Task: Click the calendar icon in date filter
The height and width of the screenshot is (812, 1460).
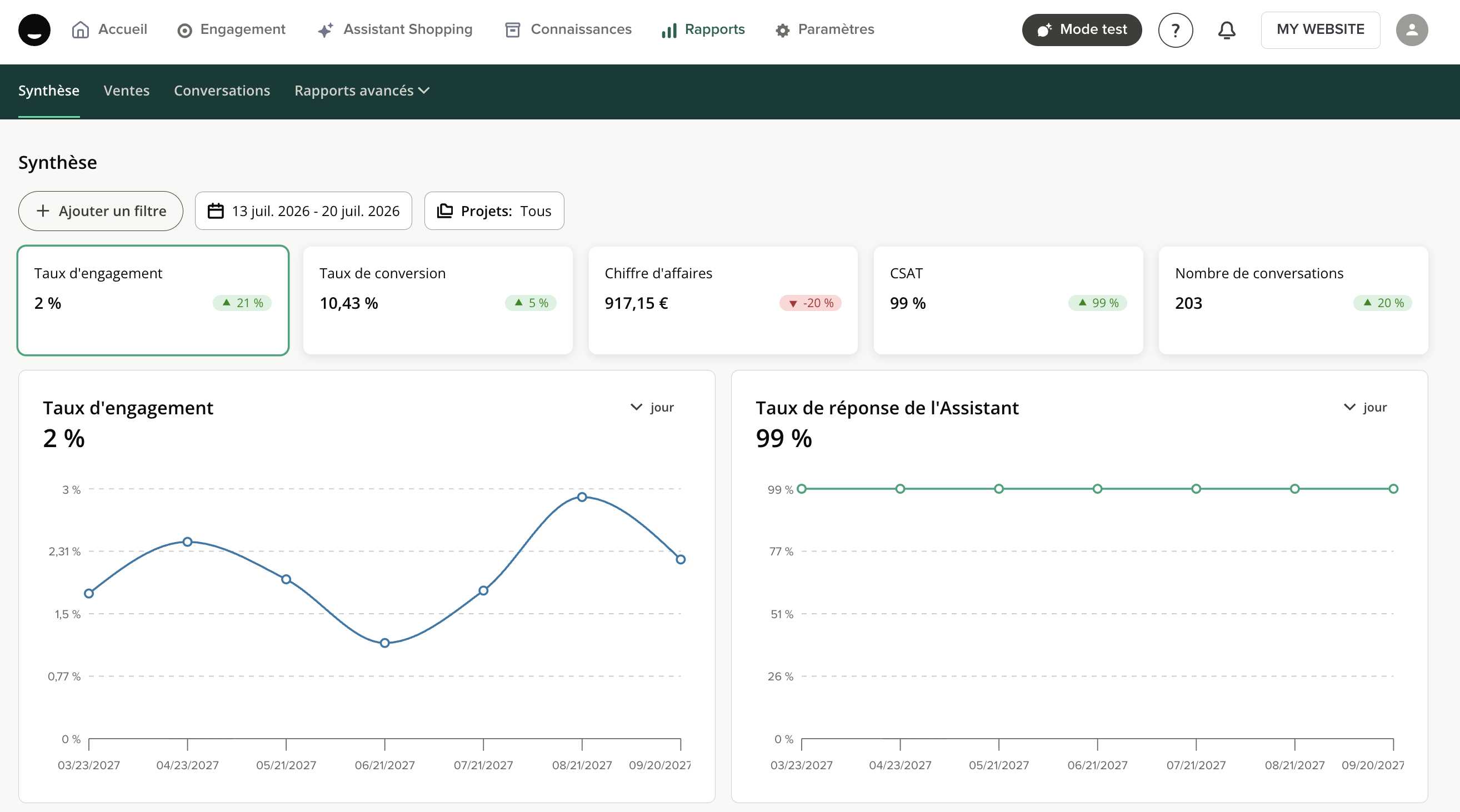Action: [216, 211]
